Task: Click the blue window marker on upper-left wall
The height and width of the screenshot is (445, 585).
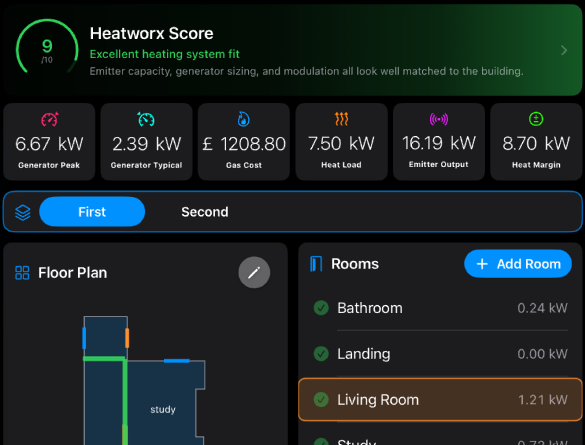Action: pos(84,338)
